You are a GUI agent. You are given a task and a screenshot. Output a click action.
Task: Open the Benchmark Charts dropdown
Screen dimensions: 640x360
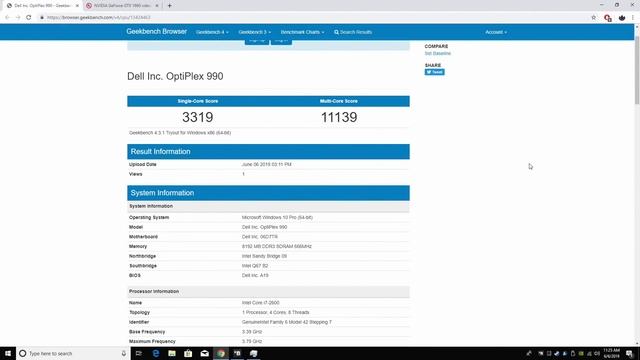(x=302, y=32)
